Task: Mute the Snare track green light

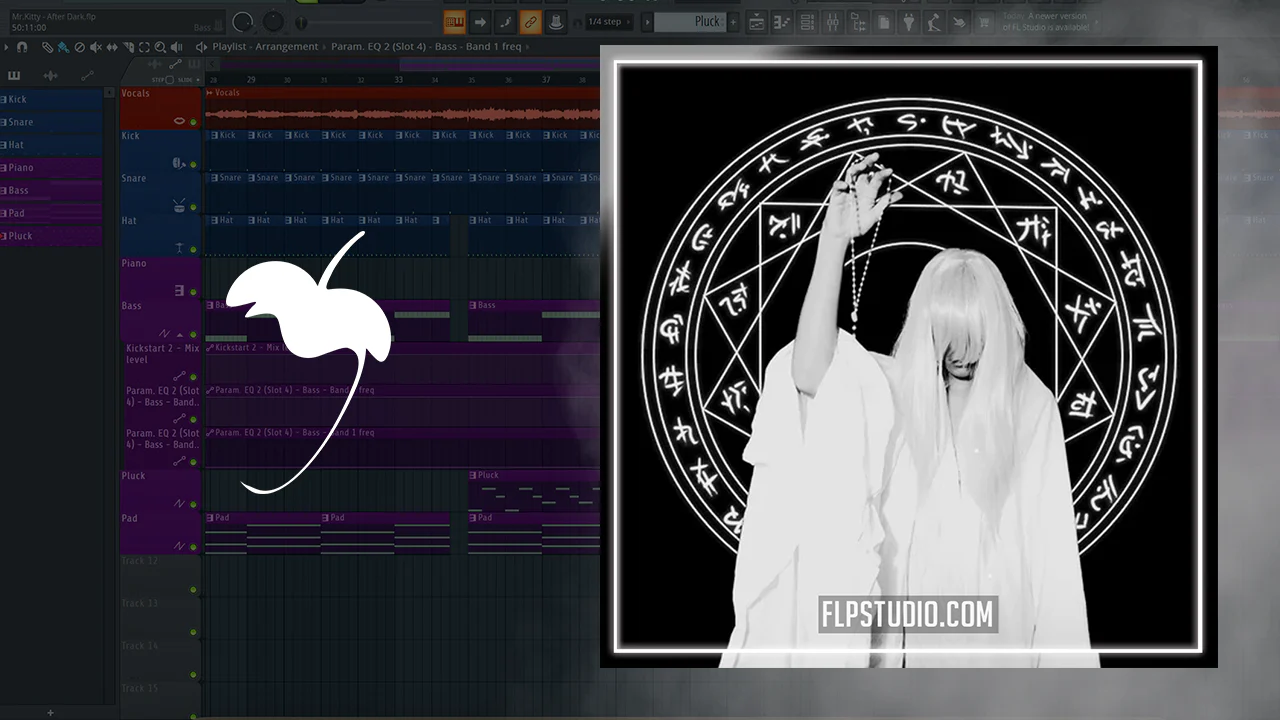Action: tap(193, 207)
